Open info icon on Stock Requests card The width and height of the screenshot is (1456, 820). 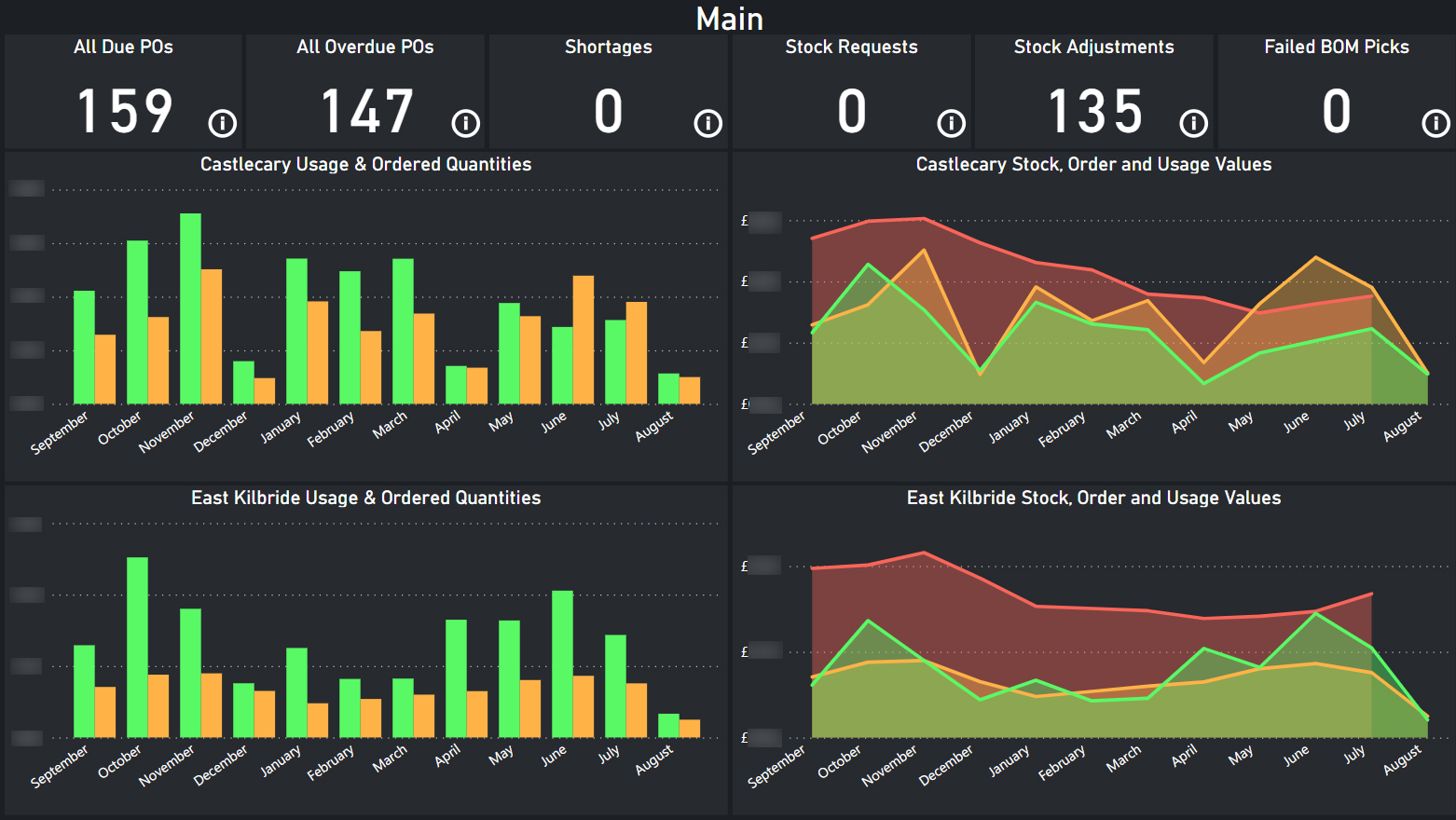(951, 123)
